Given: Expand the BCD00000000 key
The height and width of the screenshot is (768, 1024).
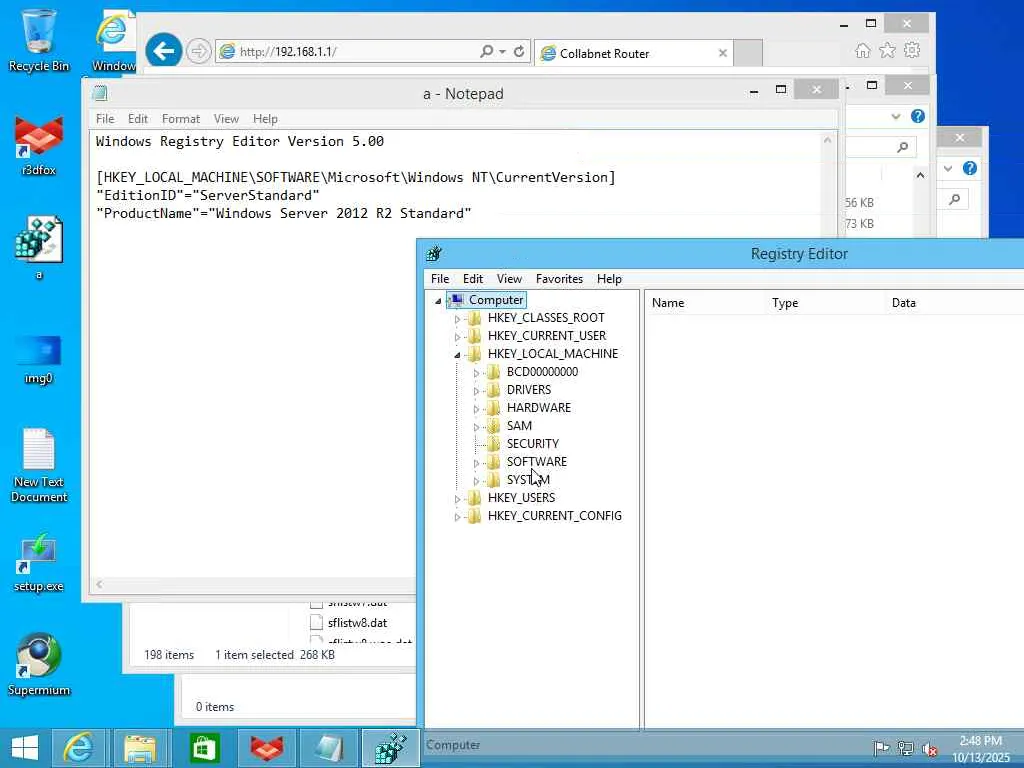Looking at the screenshot, I should click(476, 374).
